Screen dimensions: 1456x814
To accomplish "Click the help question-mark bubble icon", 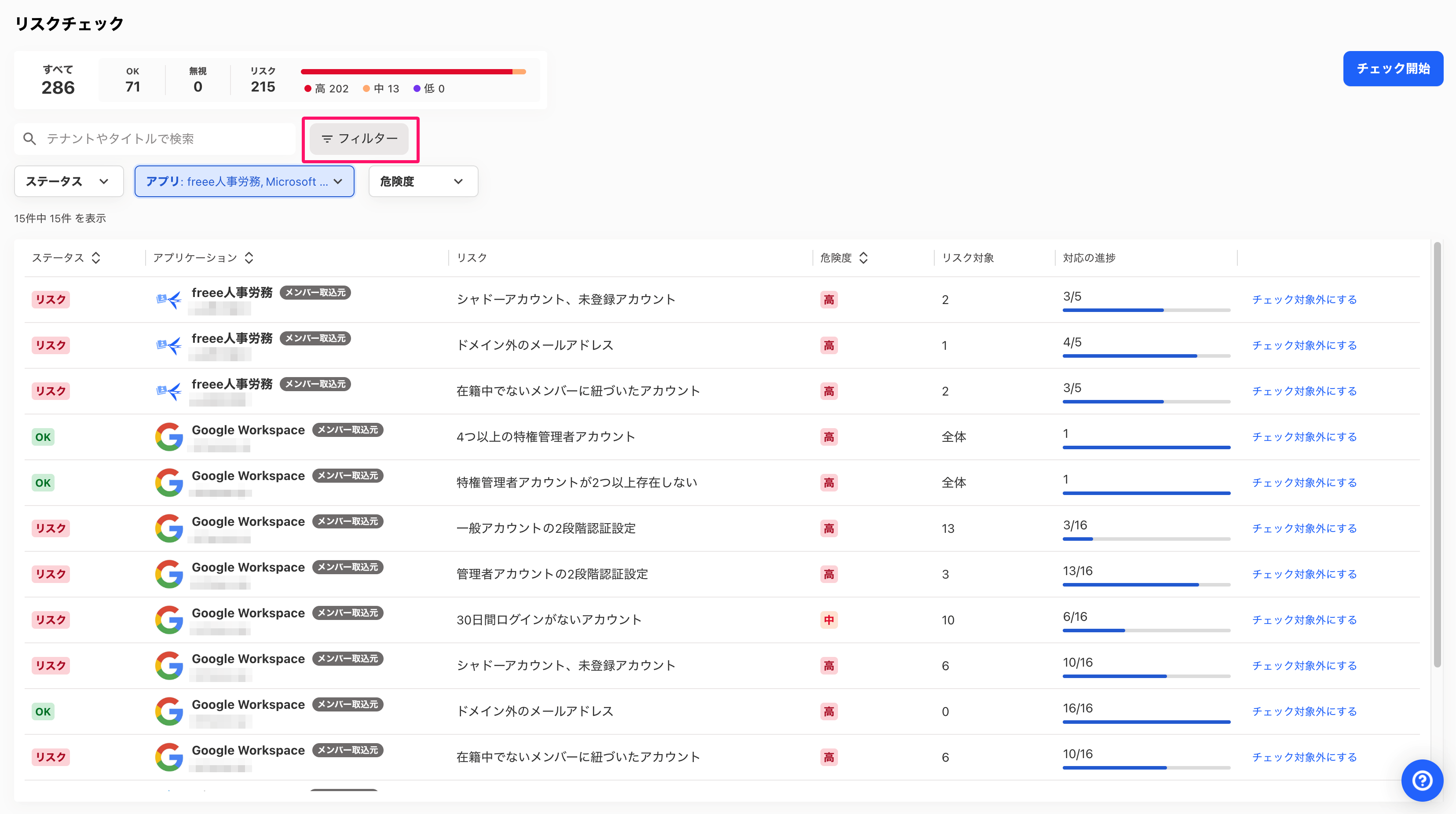I will click(1422, 781).
